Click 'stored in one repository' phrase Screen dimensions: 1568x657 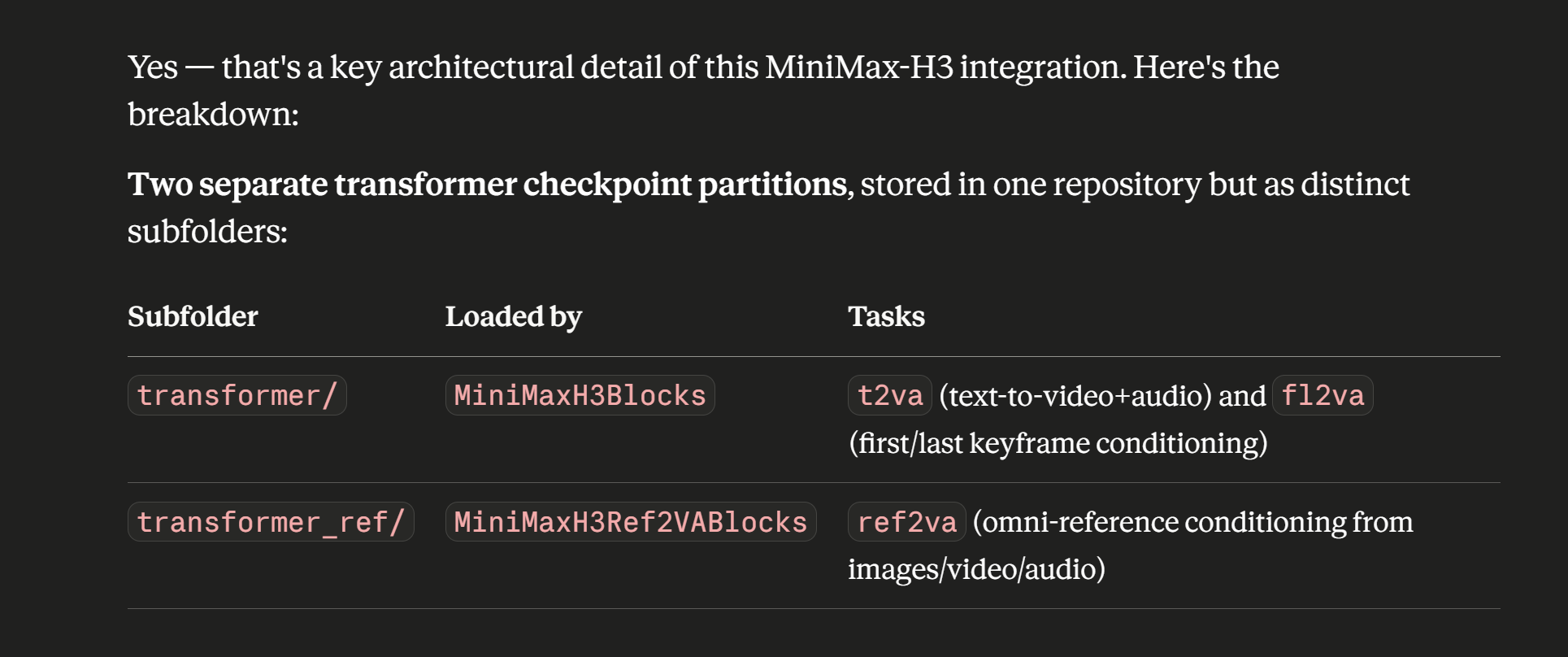(1031, 185)
